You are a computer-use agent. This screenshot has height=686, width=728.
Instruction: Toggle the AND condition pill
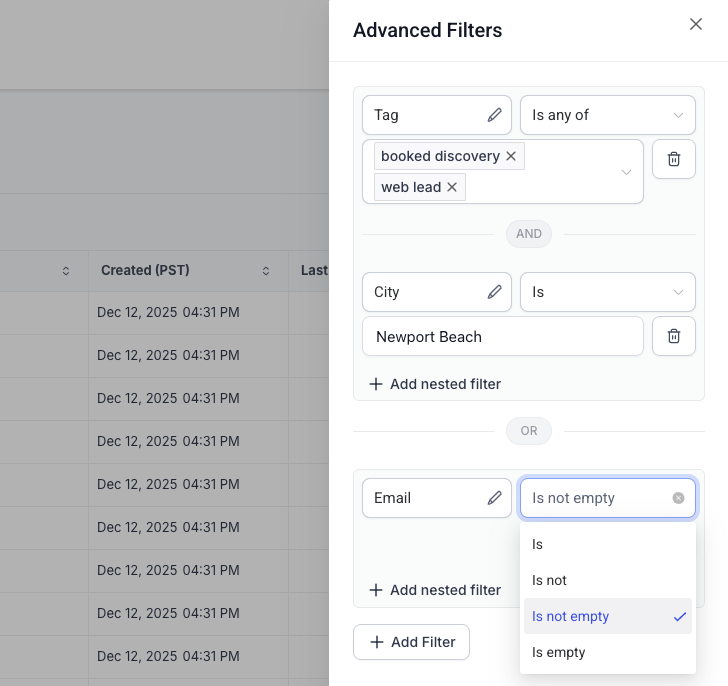pos(529,233)
